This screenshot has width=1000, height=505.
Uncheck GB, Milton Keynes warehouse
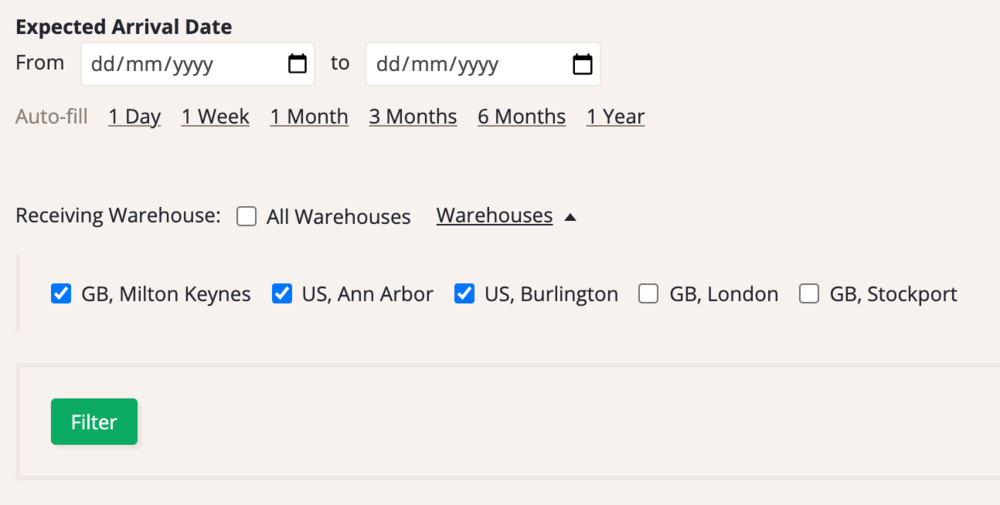point(61,293)
